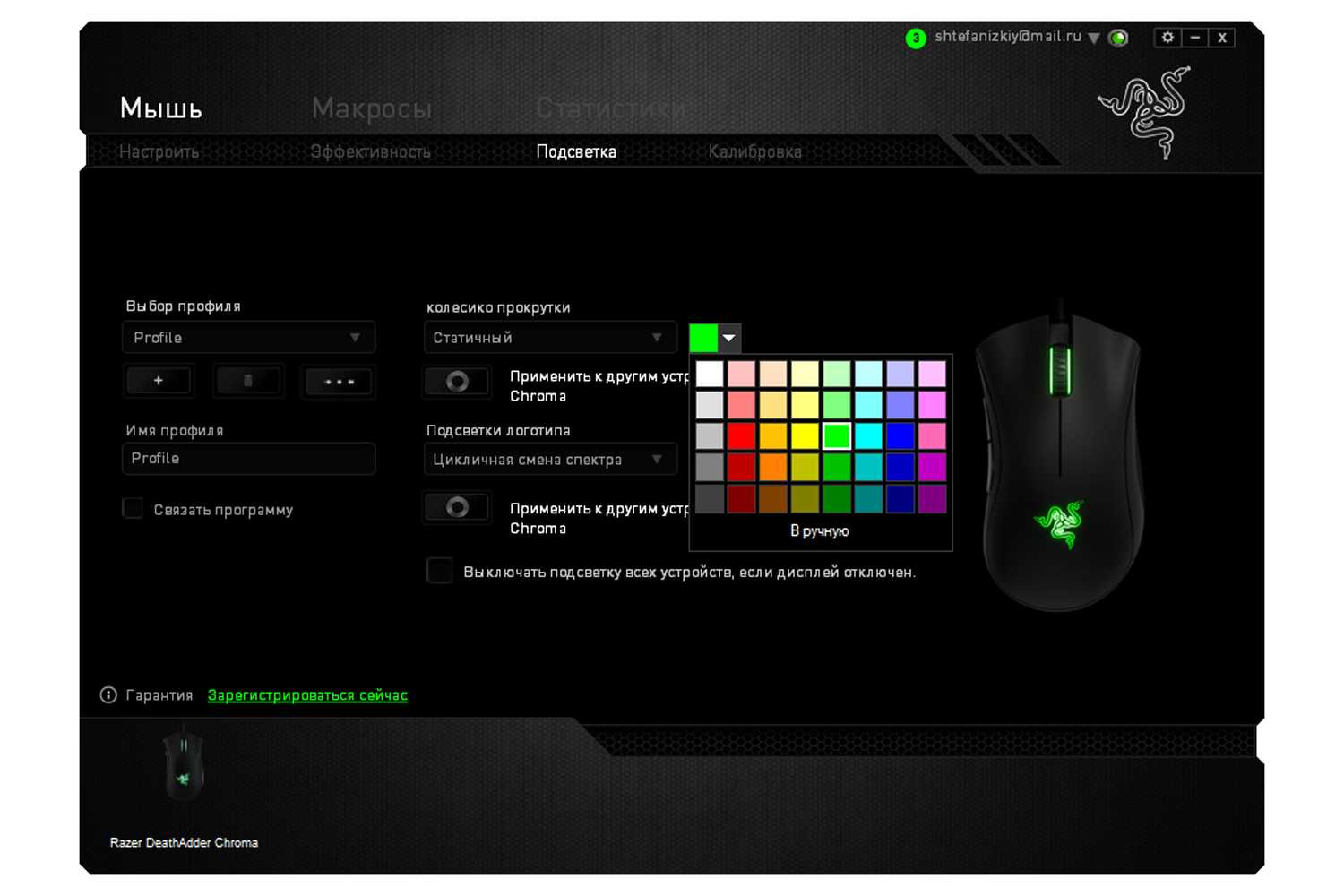Viewport: 1344px width, 896px height.
Task: Open the Эффективность sub-tab
Action: click(x=371, y=151)
